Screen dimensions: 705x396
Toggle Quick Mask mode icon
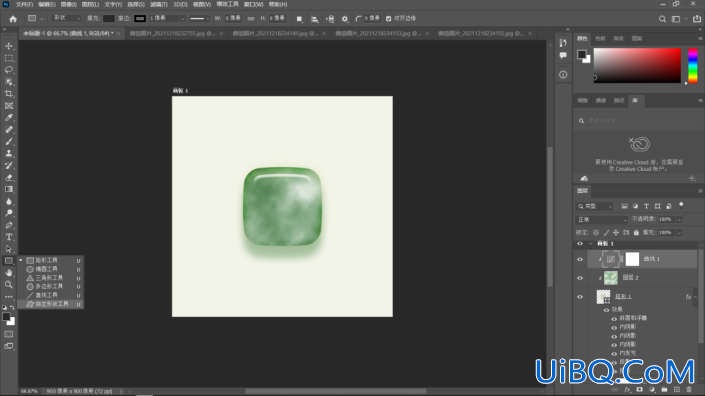[x=9, y=334]
